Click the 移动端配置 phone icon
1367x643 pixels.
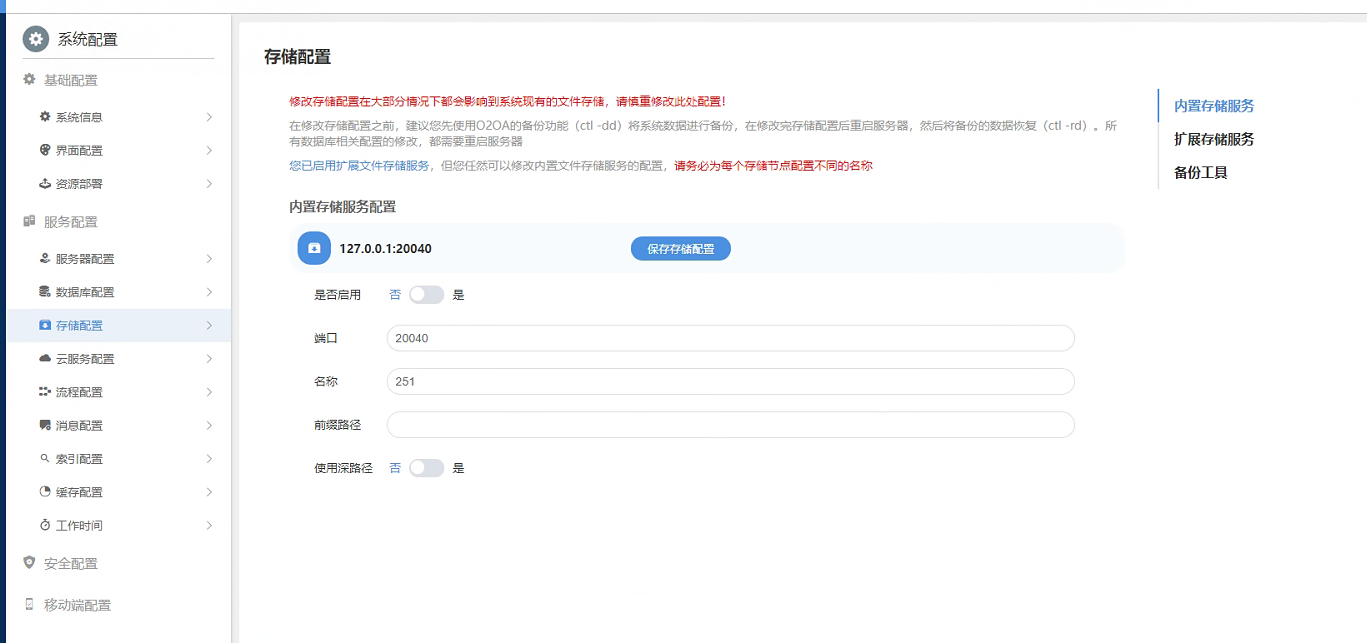tap(29, 605)
